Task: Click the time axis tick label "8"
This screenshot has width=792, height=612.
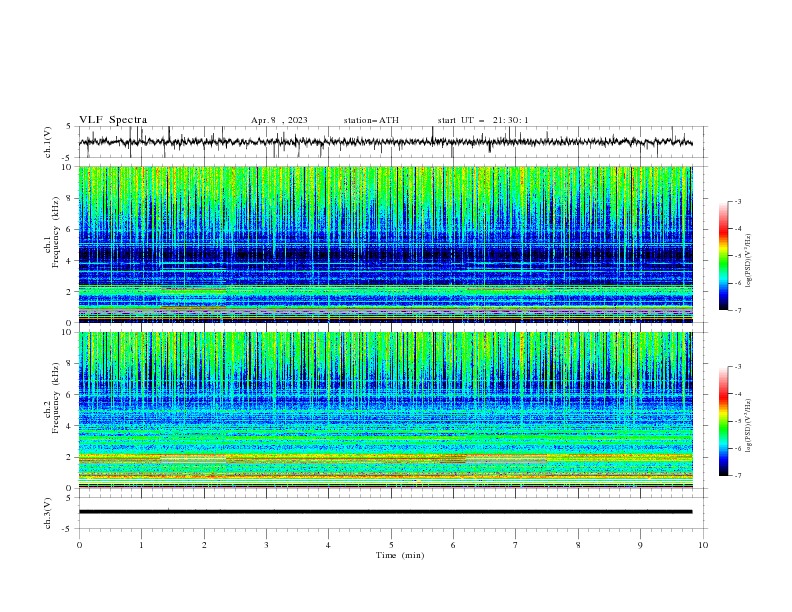Action: click(x=578, y=545)
